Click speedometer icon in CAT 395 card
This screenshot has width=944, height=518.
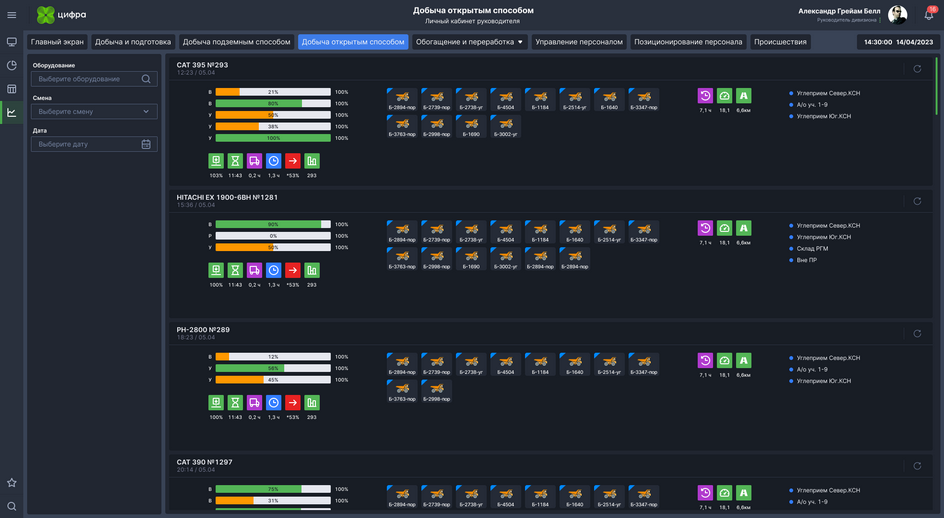[724, 96]
